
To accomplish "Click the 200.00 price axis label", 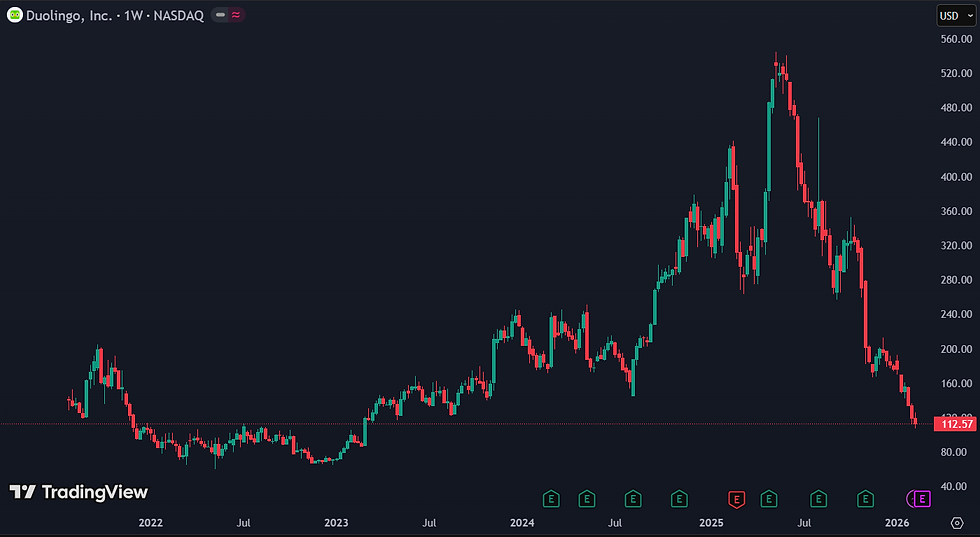I will pos(956,349).
